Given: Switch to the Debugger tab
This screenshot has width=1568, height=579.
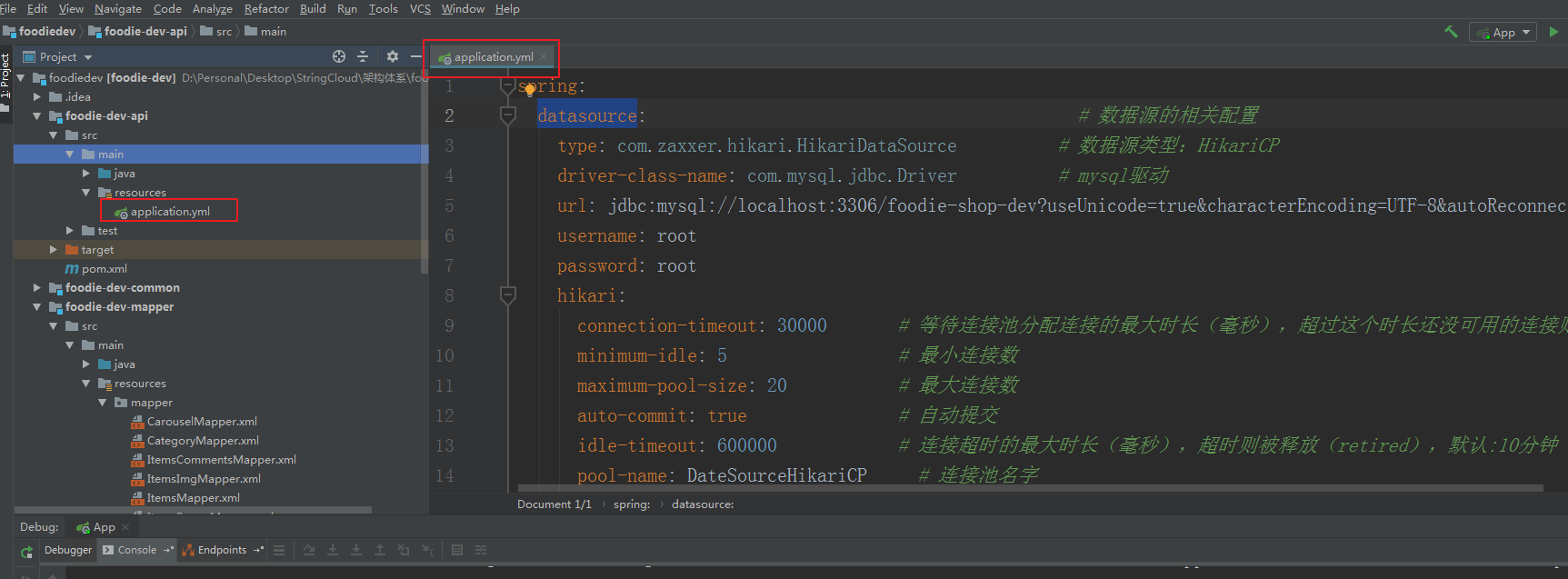Looking at the screenshot, I should 68,550.
